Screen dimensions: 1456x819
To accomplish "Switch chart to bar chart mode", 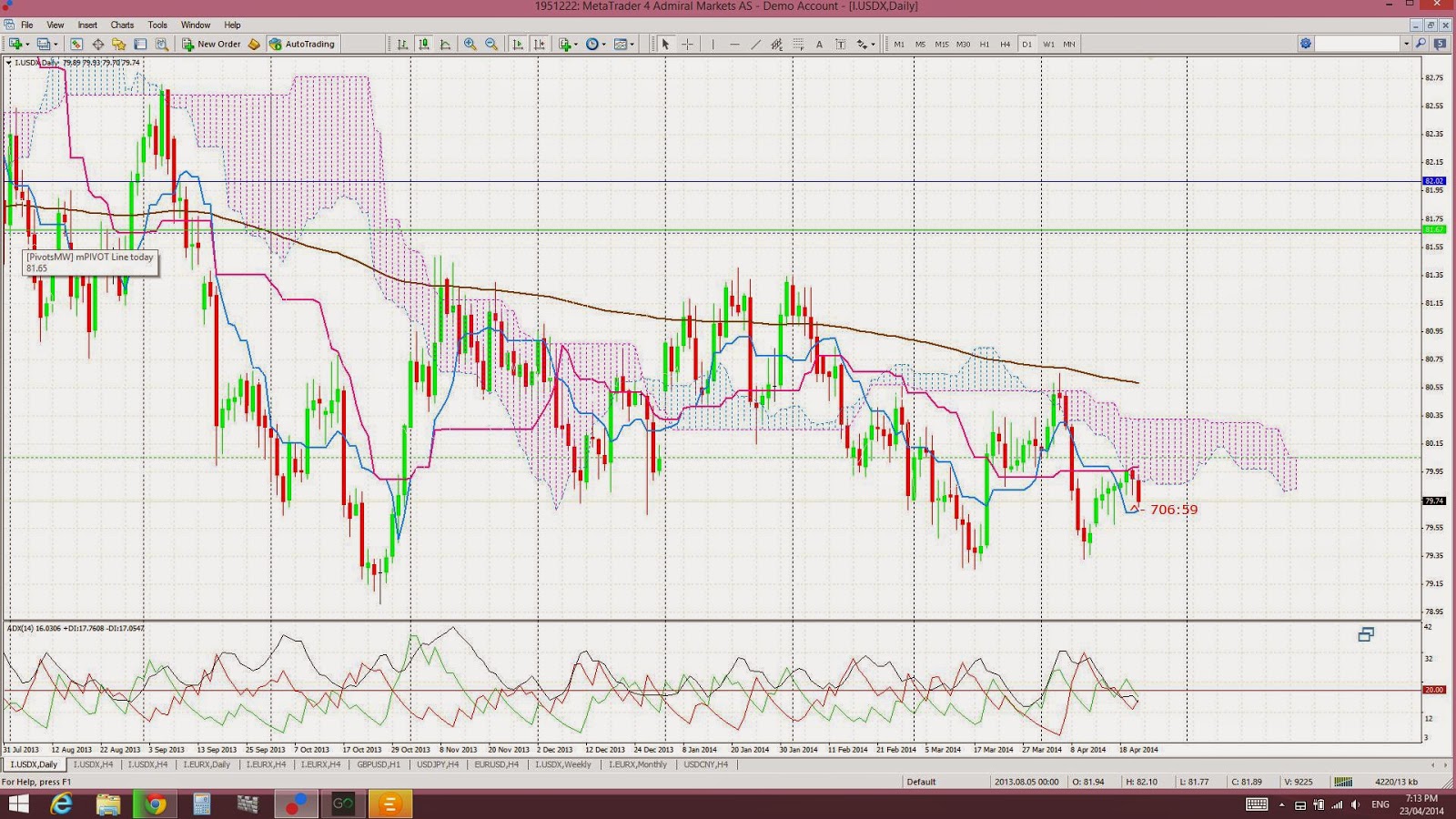I will 402,44.
